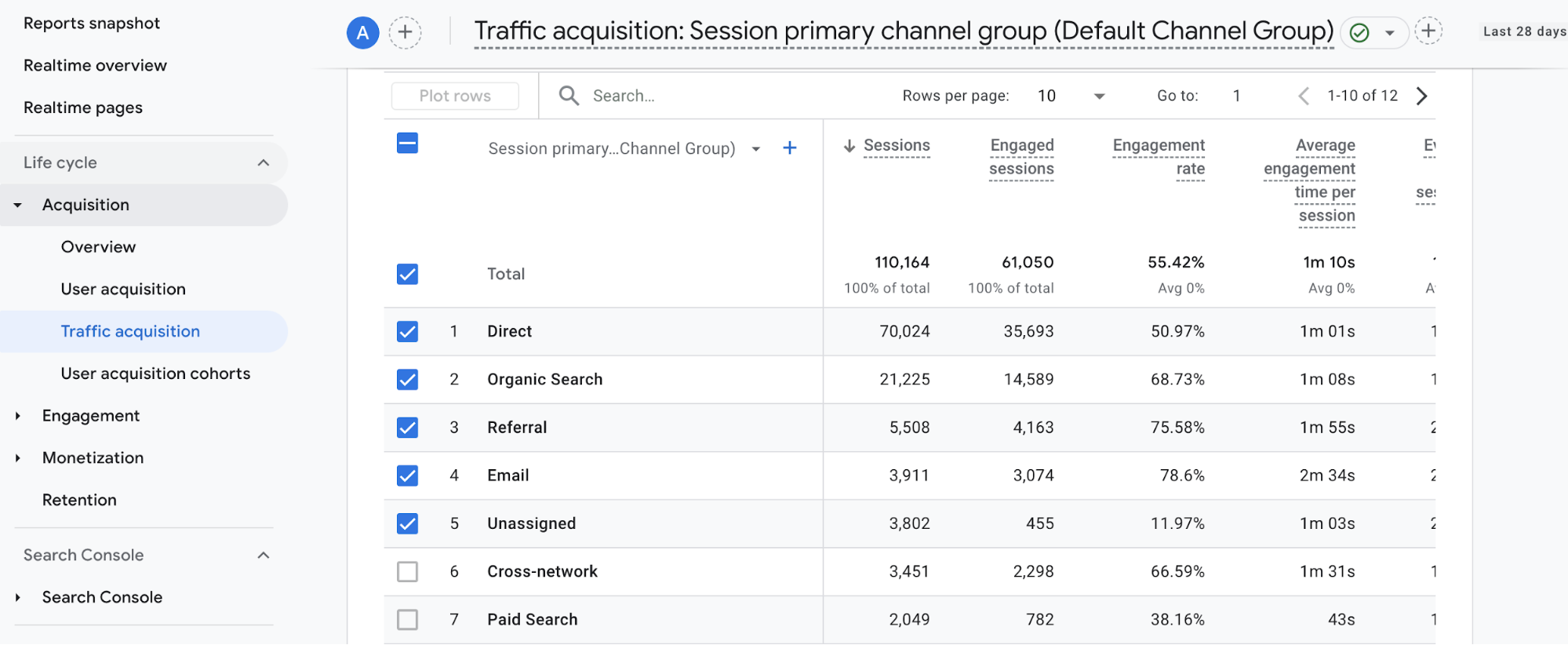The image size is (1568, 645).
Task: Click the green checkmark report status icon
Action: click(x=1359, y=32)
